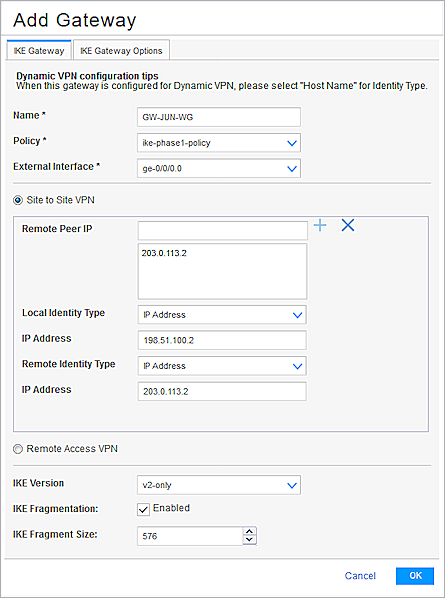This screenshot has height=598, width=445.
Task: Focus the empty Remote Peer IP field
Action: [x=223, y=230]
